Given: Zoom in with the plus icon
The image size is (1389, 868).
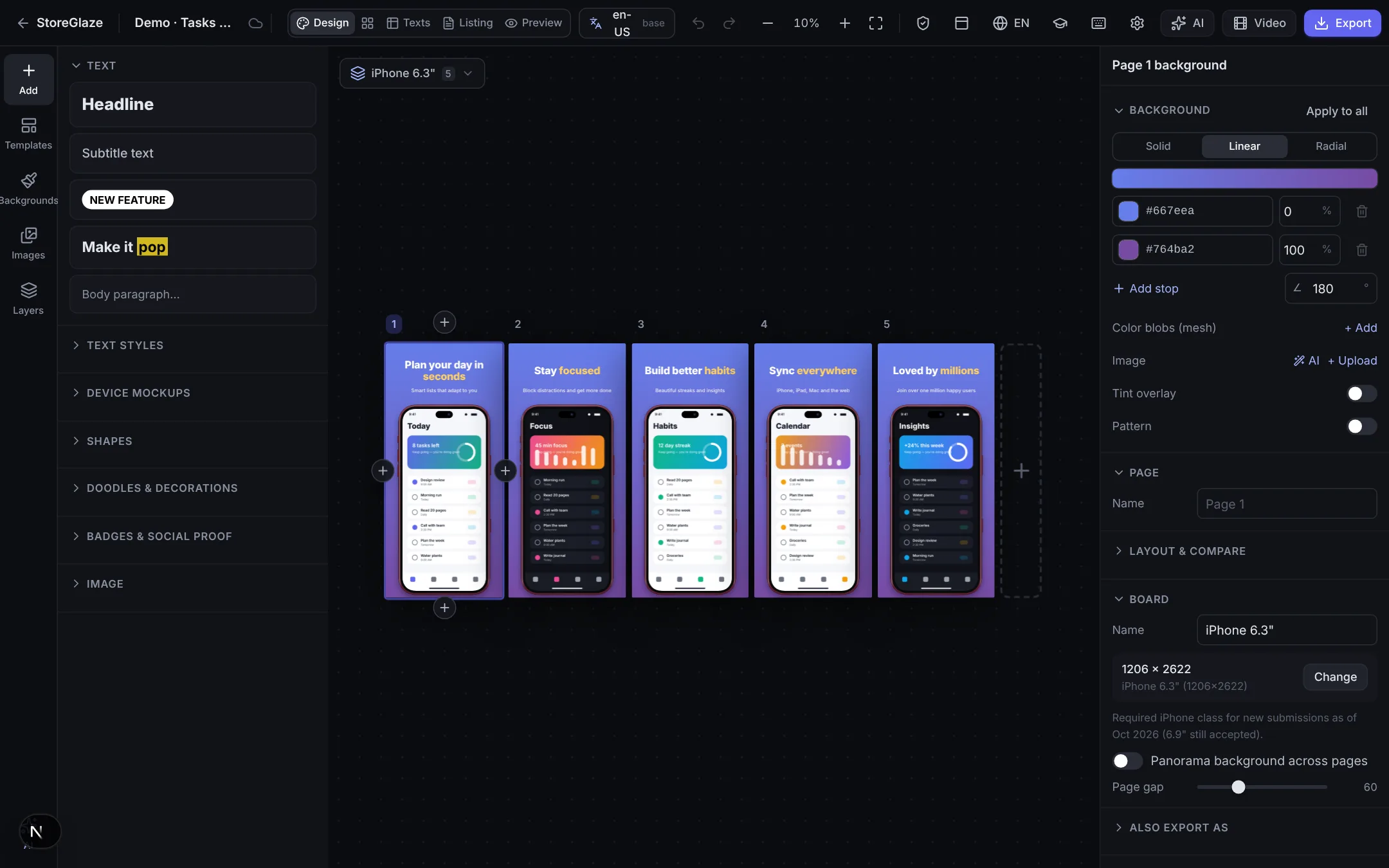Looking at the screenshot, I should point(845,23).
